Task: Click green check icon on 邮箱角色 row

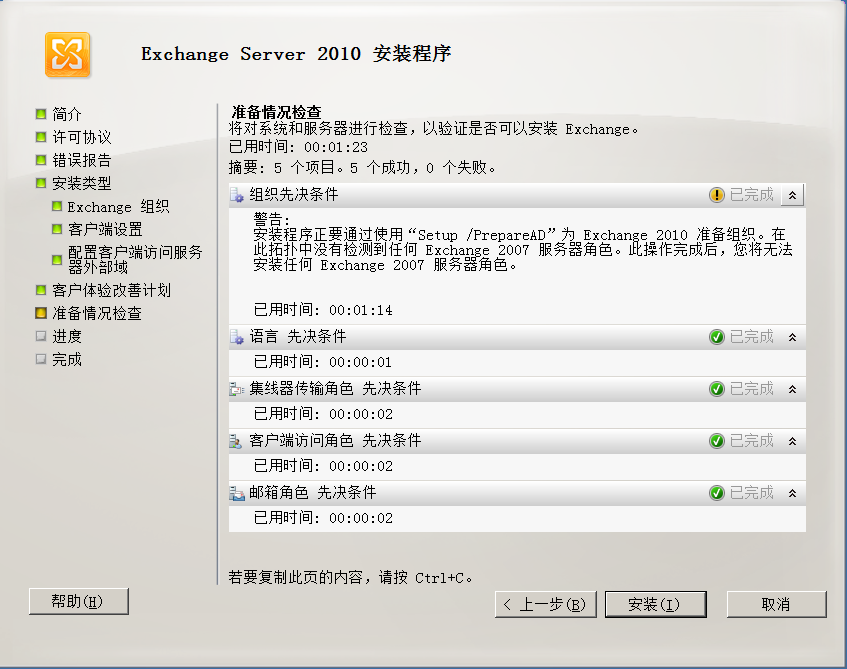Action: (716, 493)
